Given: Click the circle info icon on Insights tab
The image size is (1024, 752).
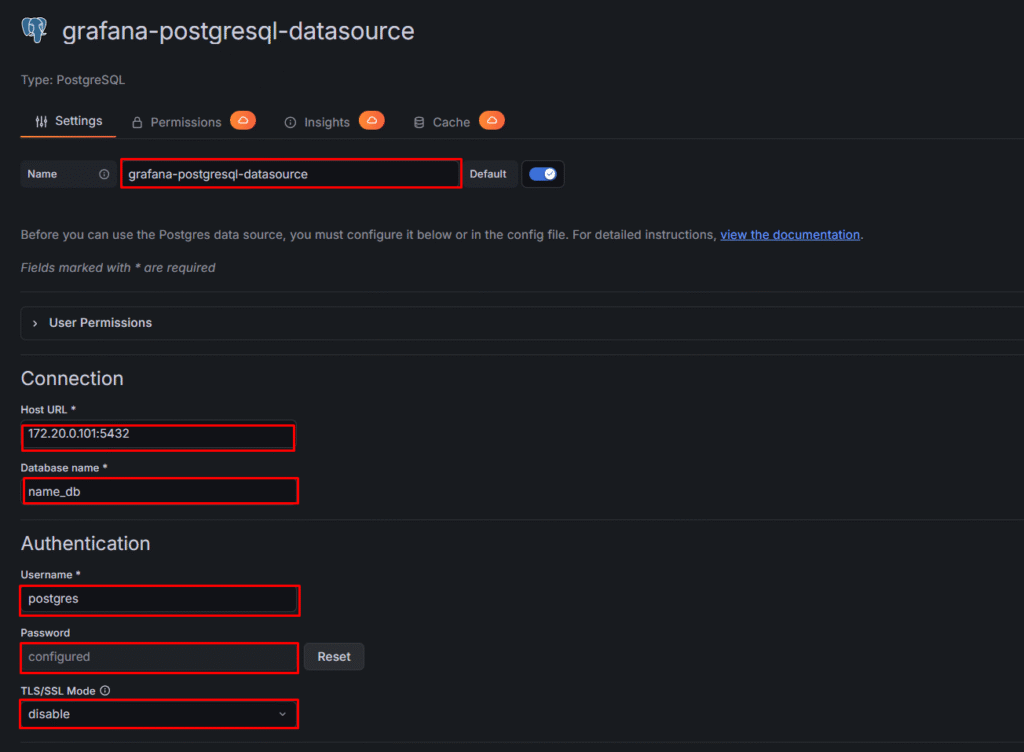Looking at the screenshot, I should (291, 122).
